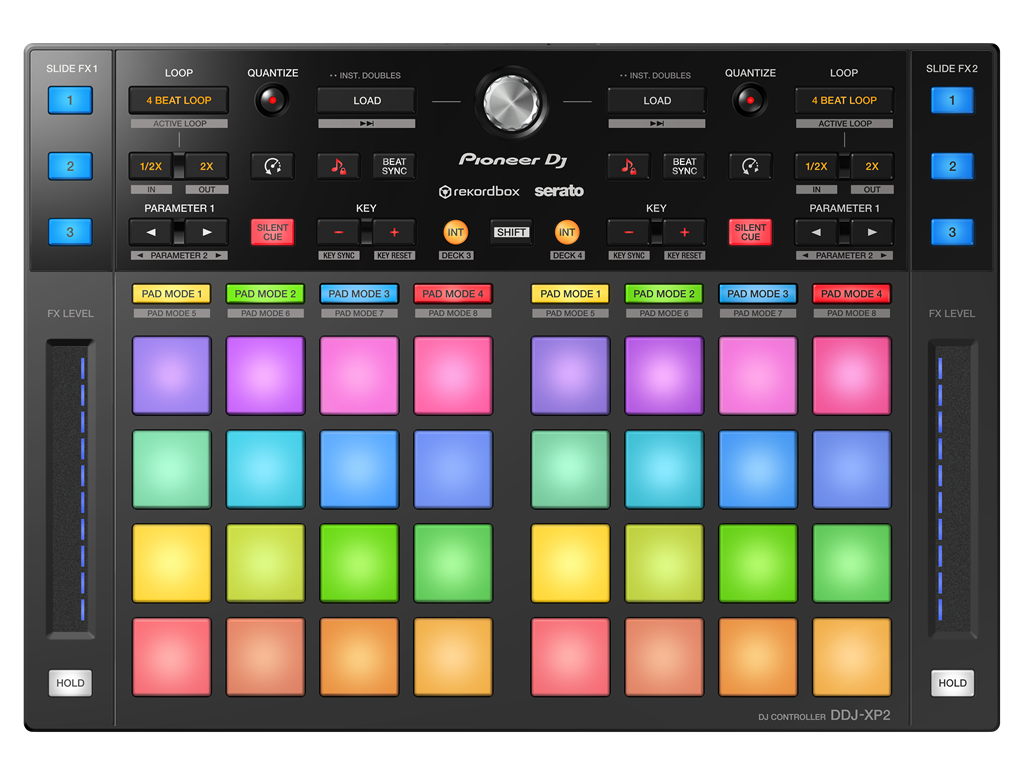This screenshot has height=768, width=1024.
Task: Enable QUANTIZE on the left deck
Action: click(x=271, y=100)
